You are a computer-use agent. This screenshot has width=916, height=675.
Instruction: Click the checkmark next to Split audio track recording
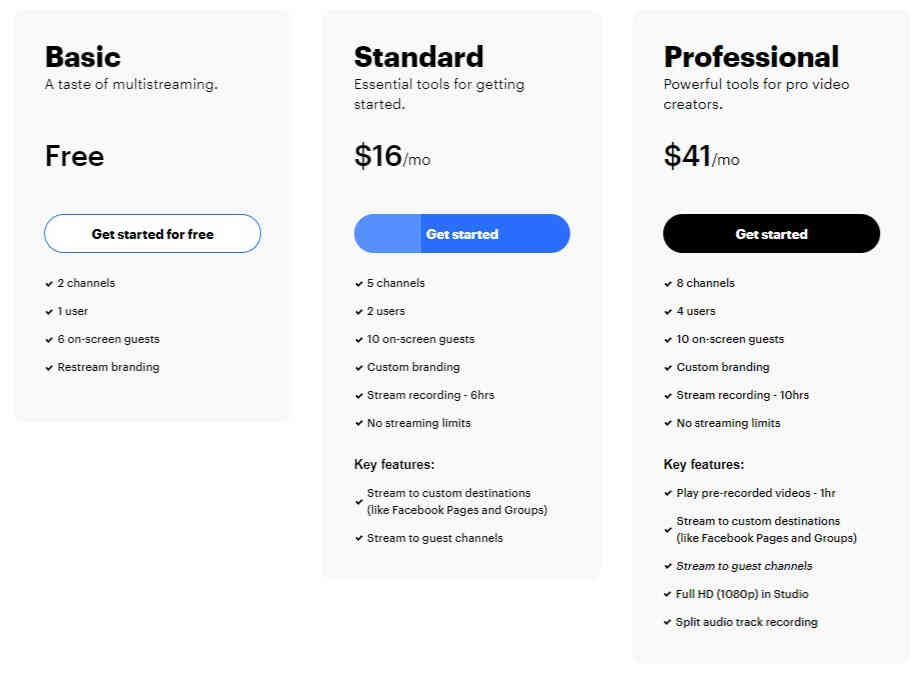(667, 622)
